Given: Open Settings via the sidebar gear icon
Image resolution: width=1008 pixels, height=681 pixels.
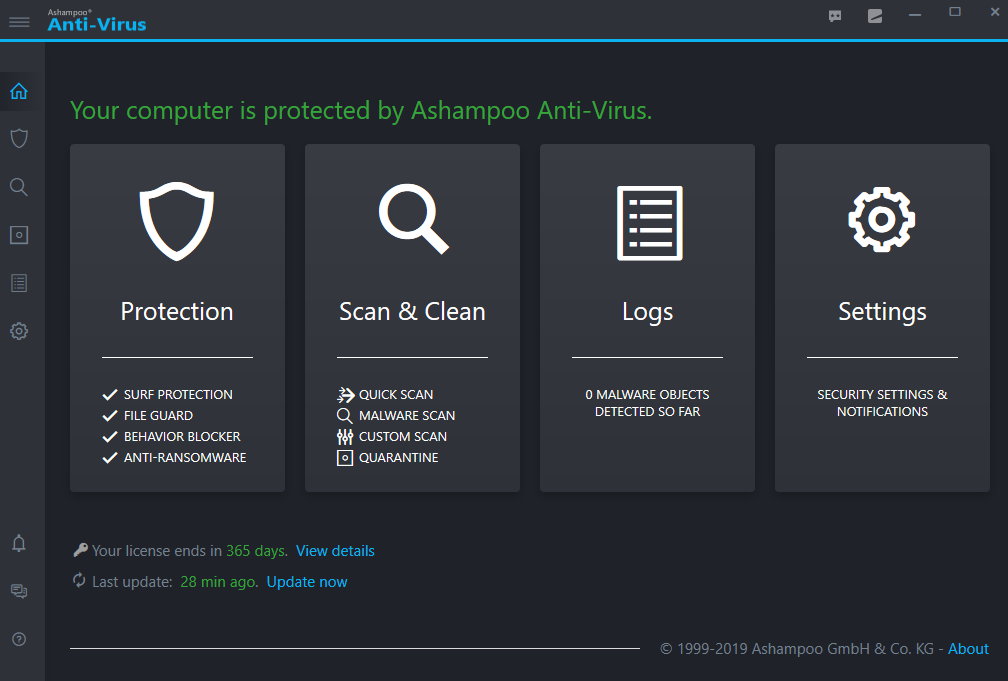Looking at the screenshot, I should 18,330.
